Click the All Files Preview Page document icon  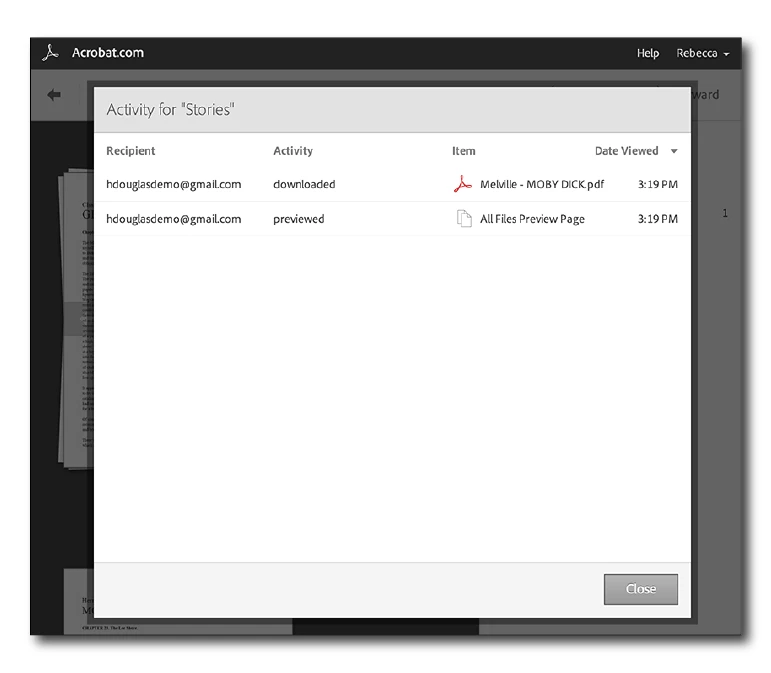pyautogui.click(x=464, y=219)
